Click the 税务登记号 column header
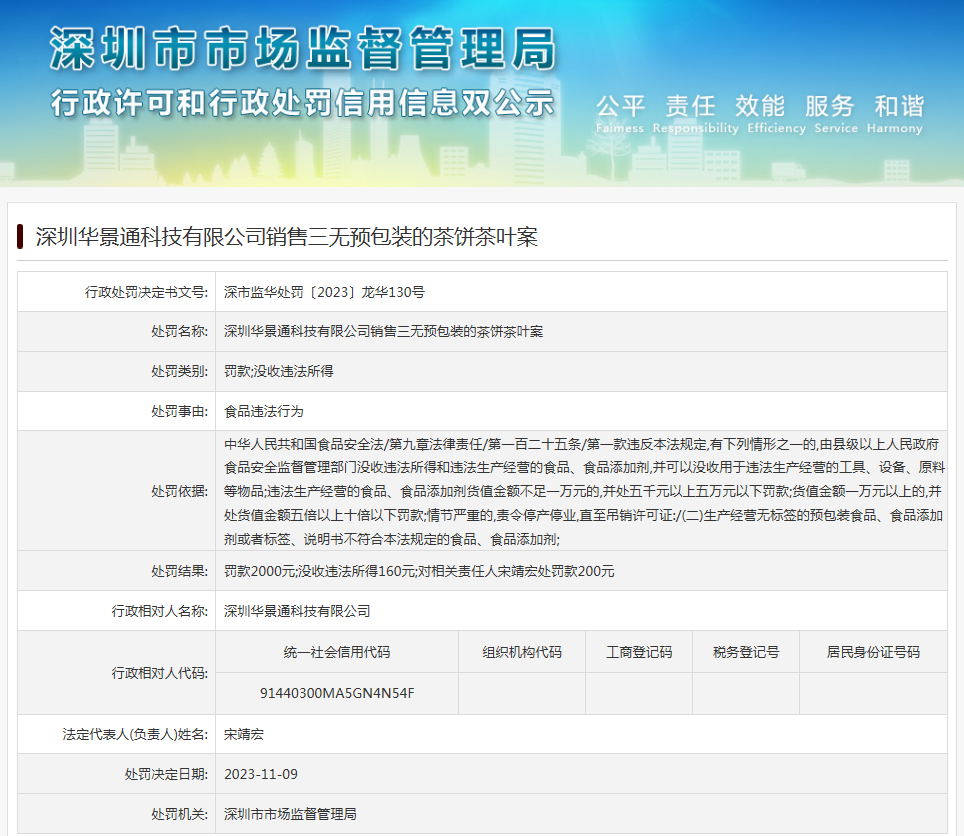 click(744, 651)
